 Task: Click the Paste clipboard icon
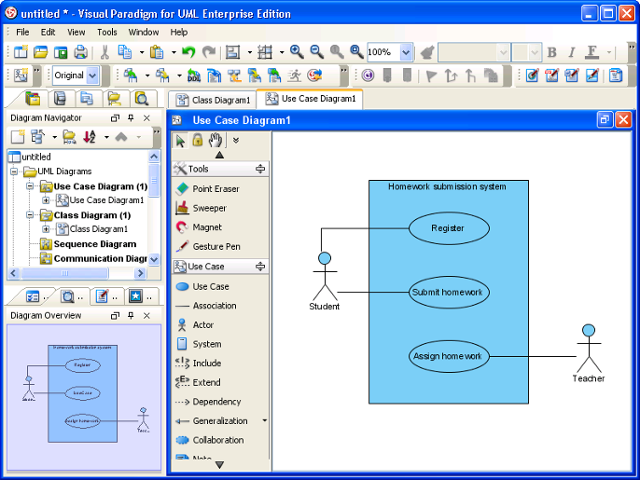pyautogui.click(x=157, y=52)
